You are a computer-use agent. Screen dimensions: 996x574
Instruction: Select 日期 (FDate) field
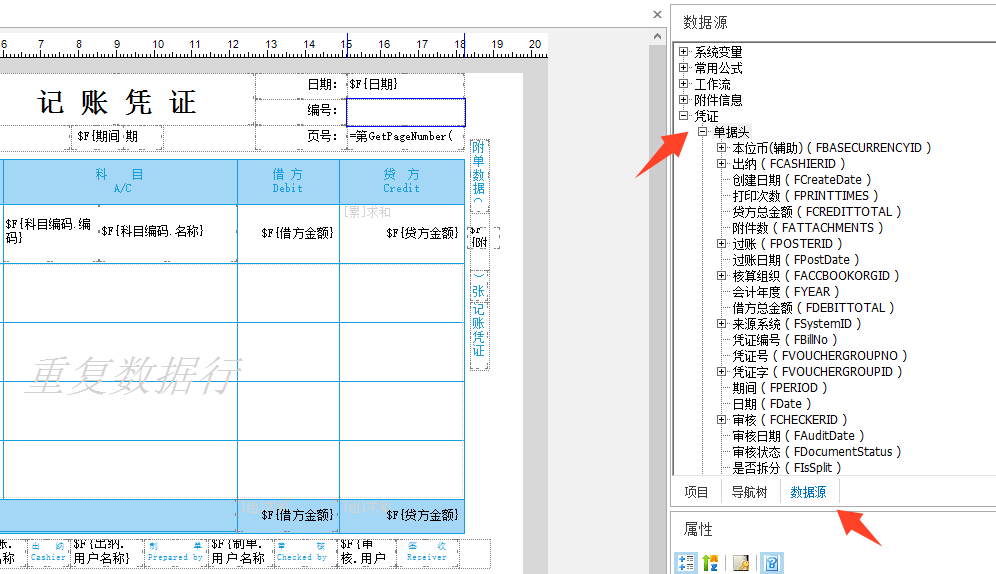click(x=772, y=404)
